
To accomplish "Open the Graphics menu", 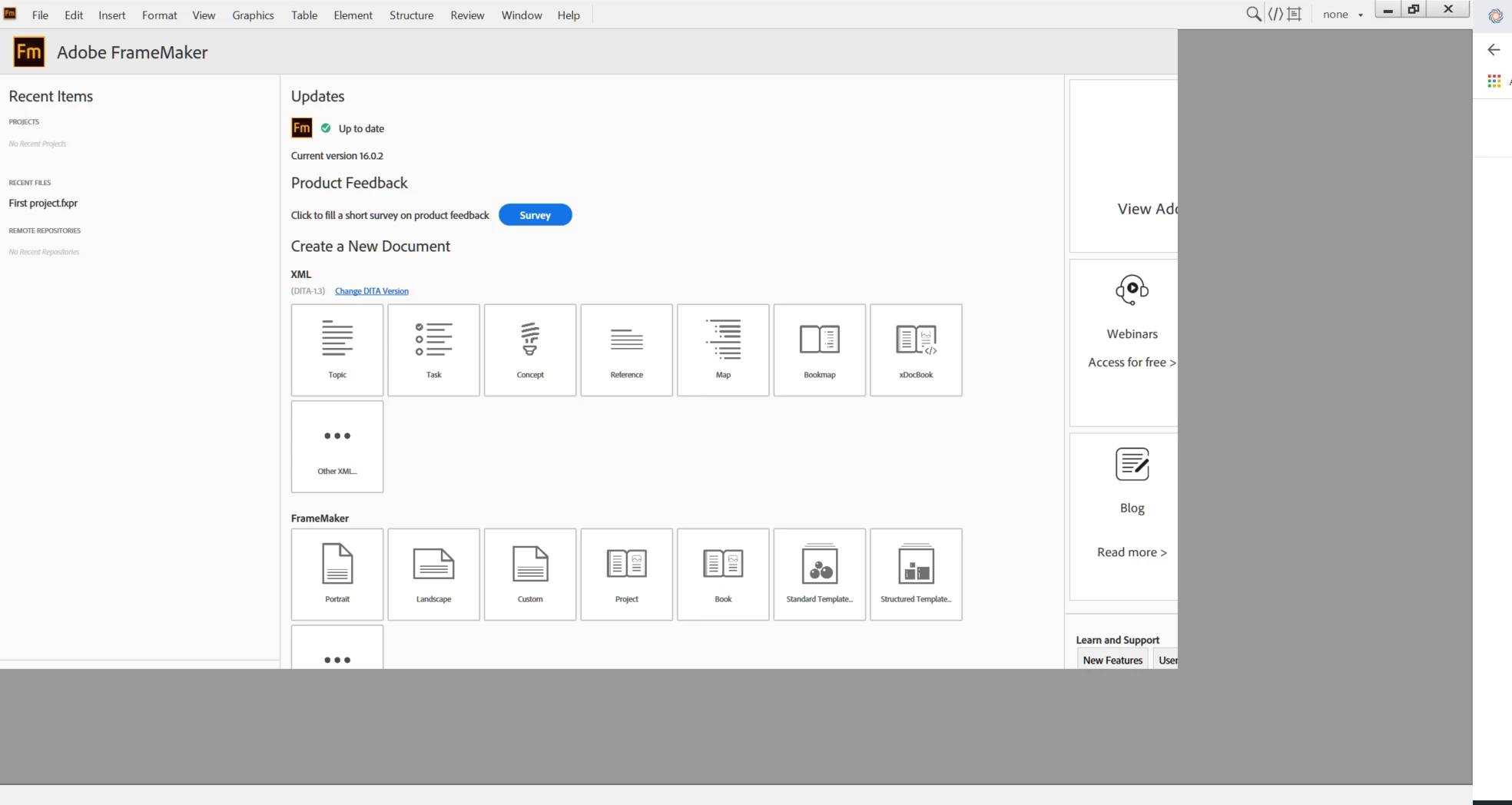I will click(253, 15).
